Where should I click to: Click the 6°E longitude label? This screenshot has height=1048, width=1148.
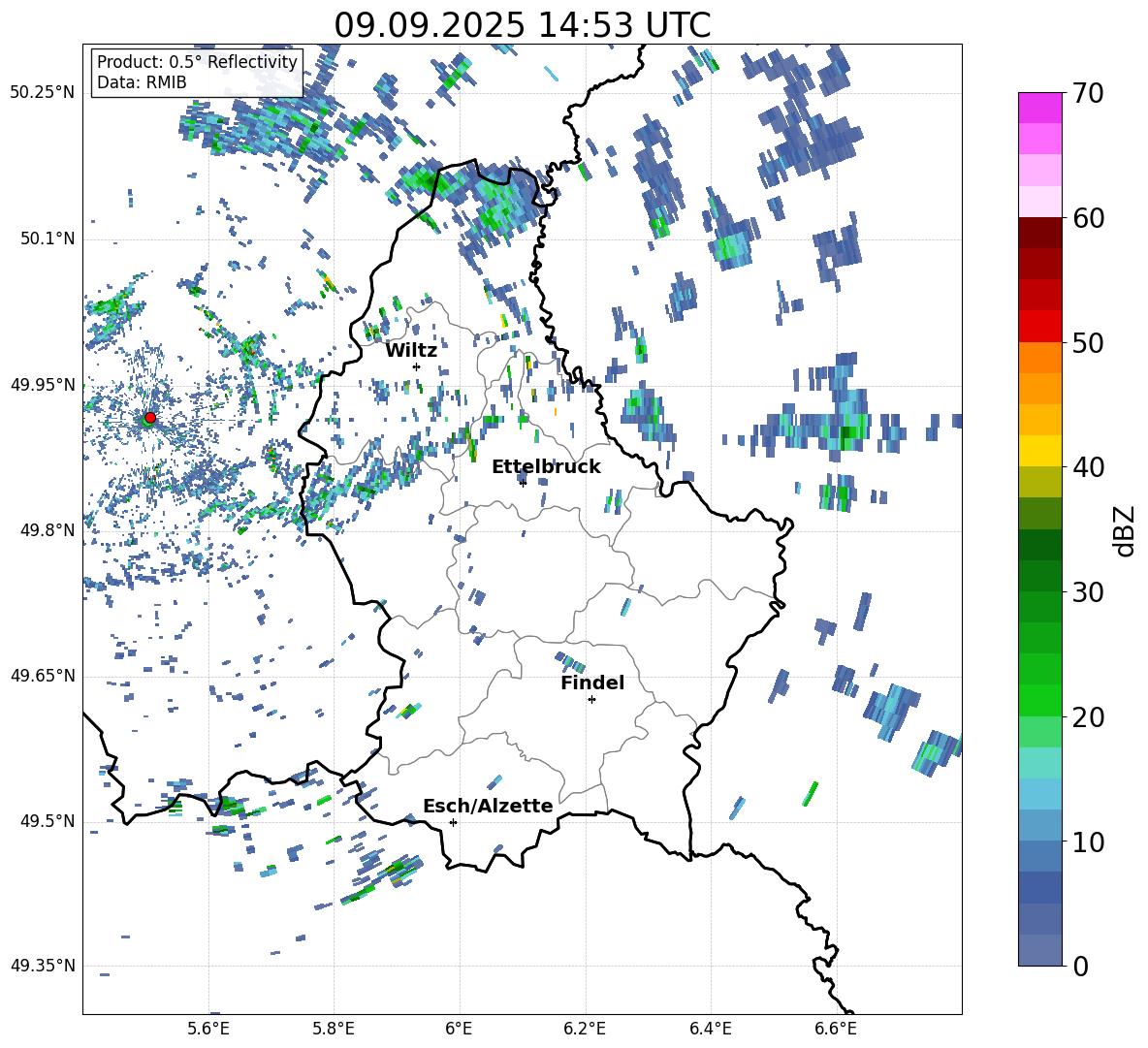[x=459, y=1029]
